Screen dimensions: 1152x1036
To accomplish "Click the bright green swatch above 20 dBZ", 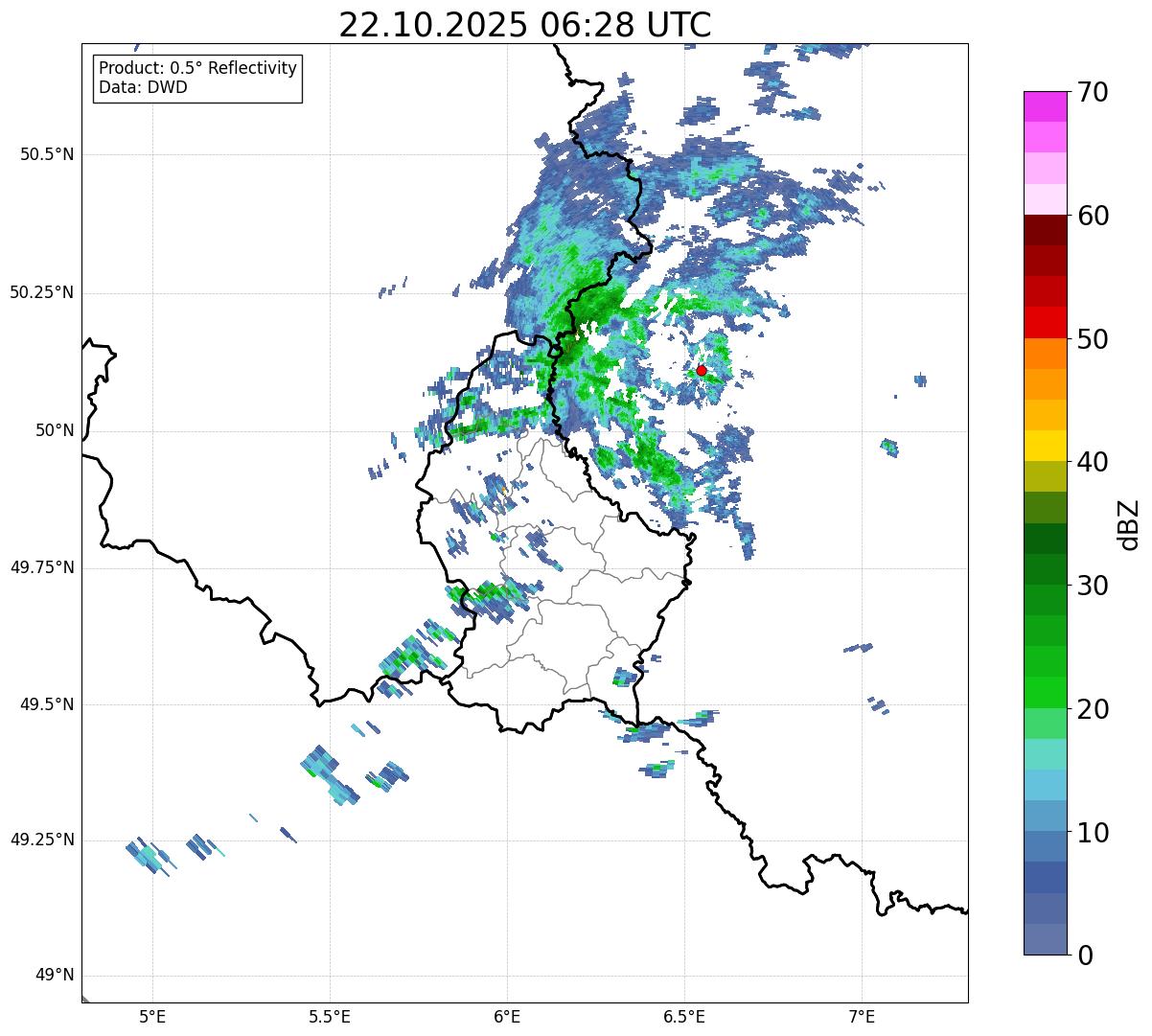I will point(1045,693).
